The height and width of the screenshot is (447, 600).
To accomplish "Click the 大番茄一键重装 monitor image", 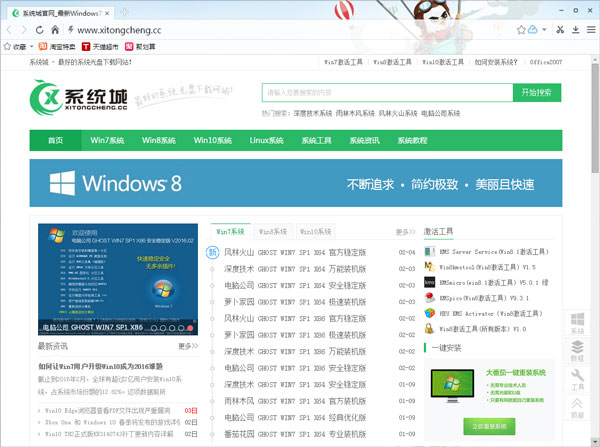I will 452,386.
